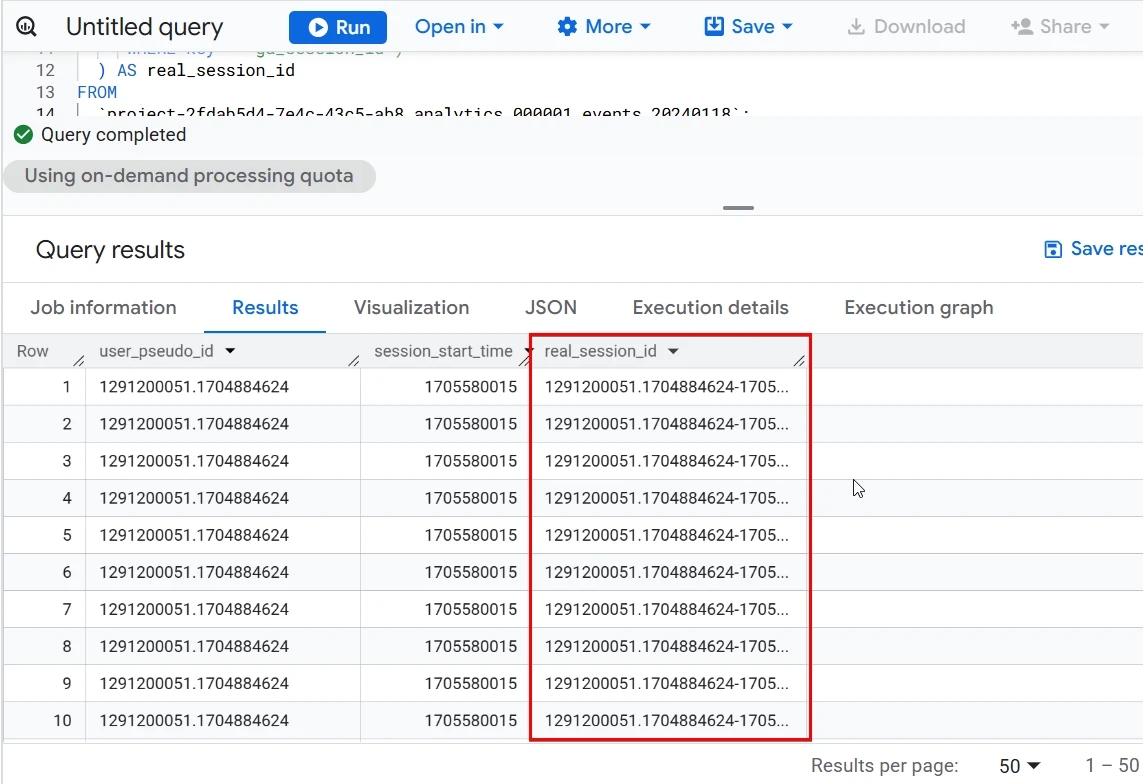Image resolution: width=1143 pixels, height=784 pixels.
Task: Click the Save results button
Action: click(1093, 249)
